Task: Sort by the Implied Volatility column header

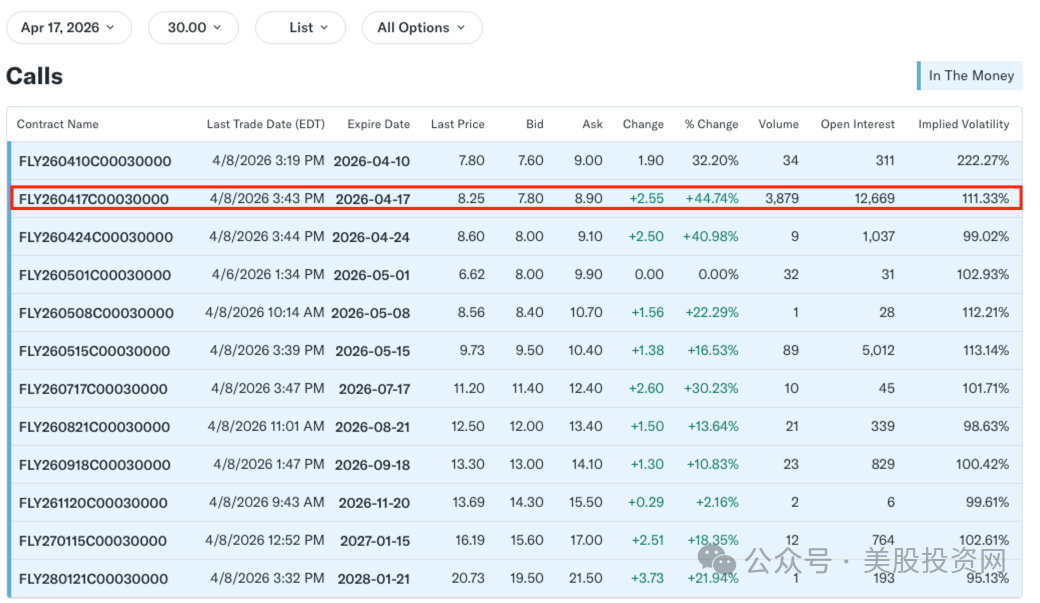Action: pyautogui.click(x=963, y=124)
